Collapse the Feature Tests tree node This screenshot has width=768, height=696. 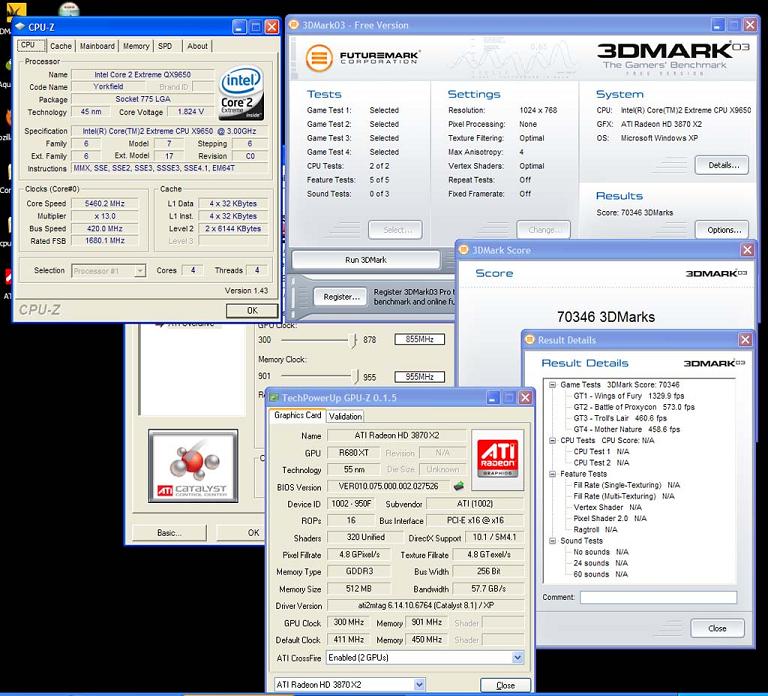pos(552,474)
